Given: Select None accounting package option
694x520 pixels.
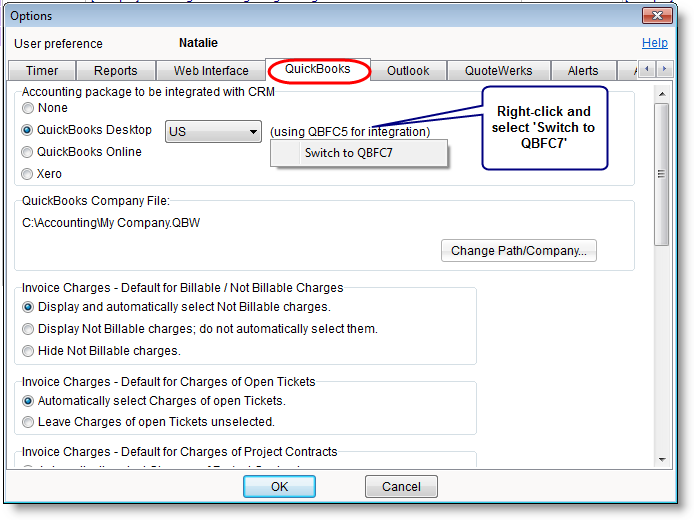Looking at the screenshot, I should (28, 108).
